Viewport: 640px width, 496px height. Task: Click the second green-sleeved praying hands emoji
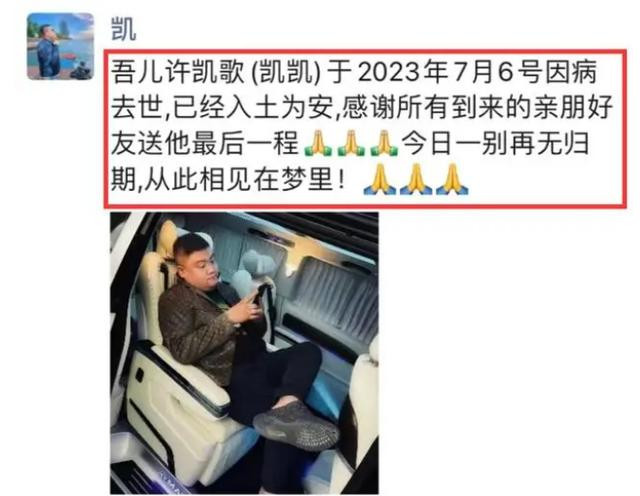(x=351, y=144)
